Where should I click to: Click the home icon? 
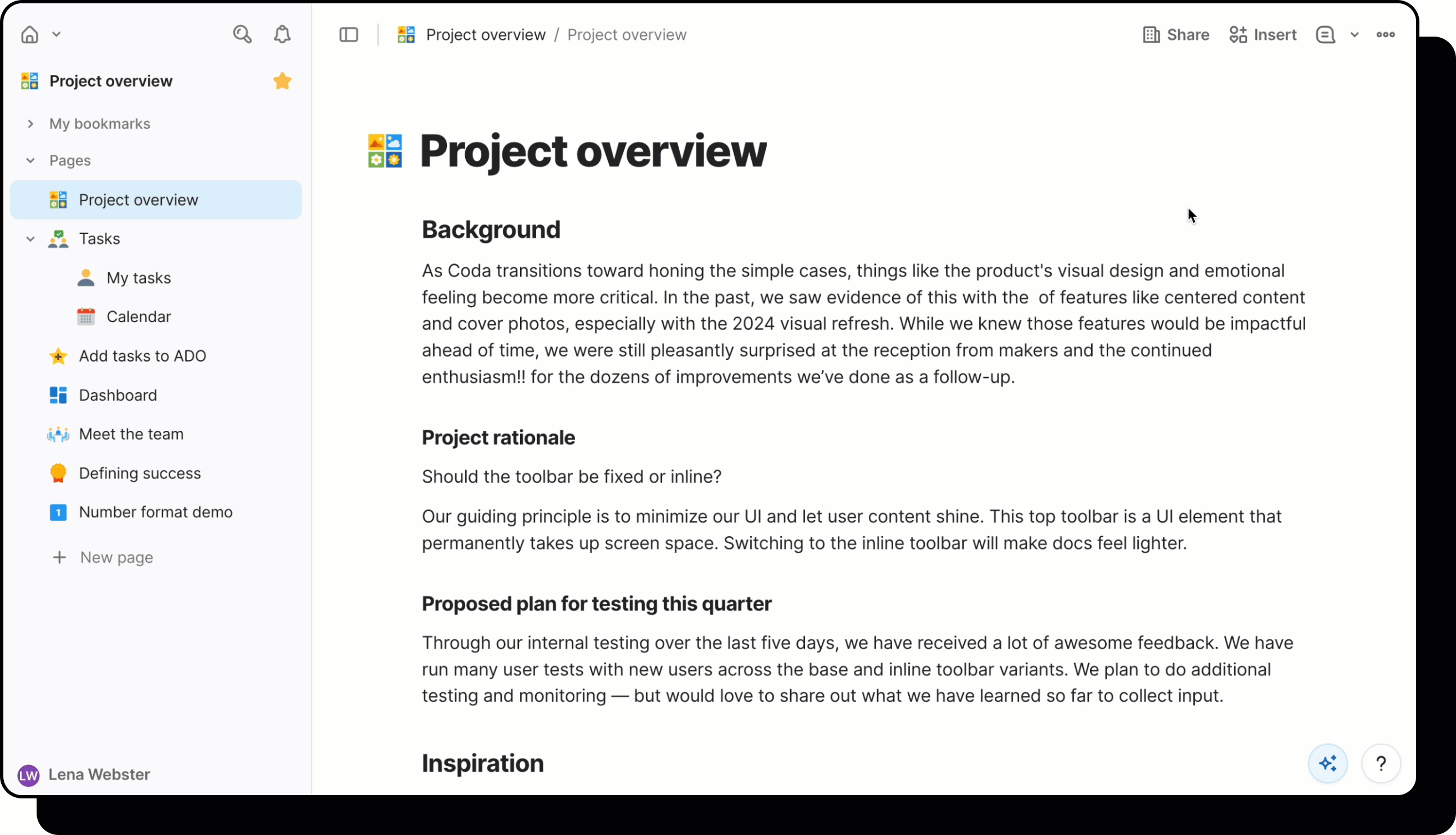pos(29,34)
